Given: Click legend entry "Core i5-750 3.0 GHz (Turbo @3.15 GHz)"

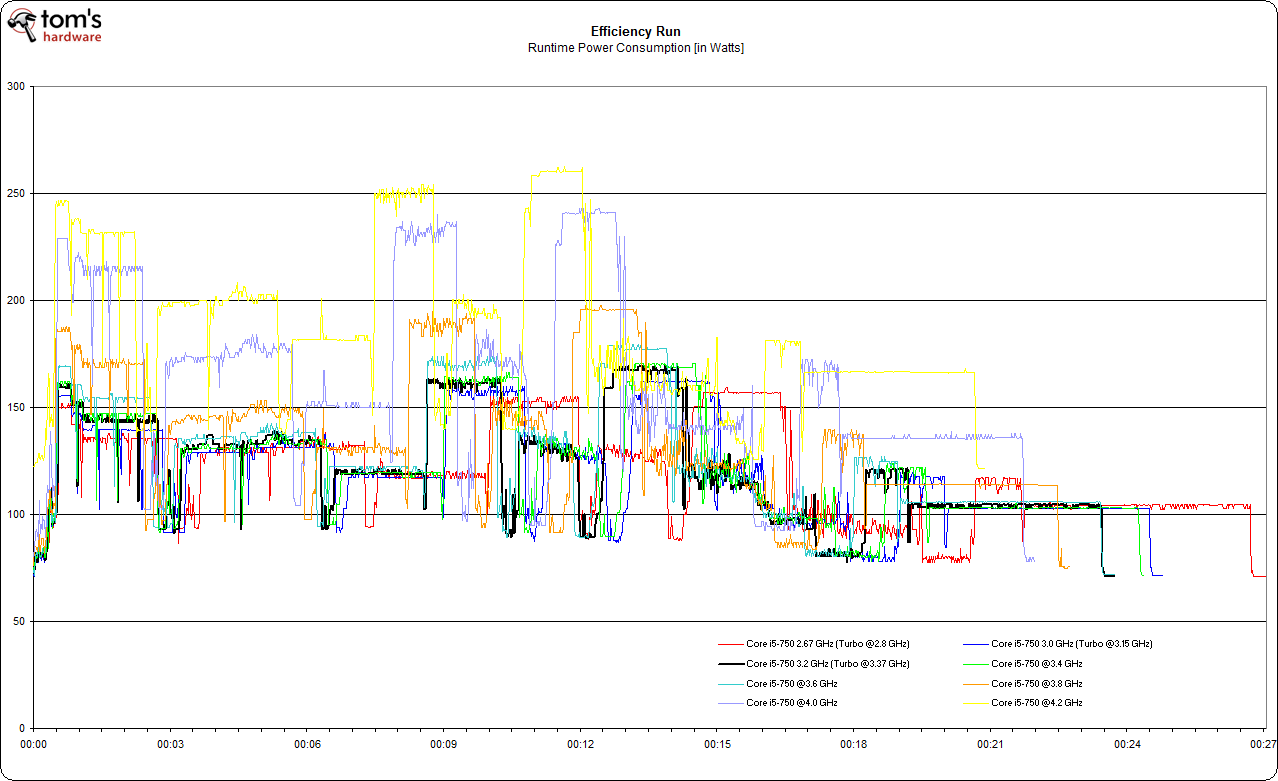Looking at the screenshot, I should pos(1072,644).
